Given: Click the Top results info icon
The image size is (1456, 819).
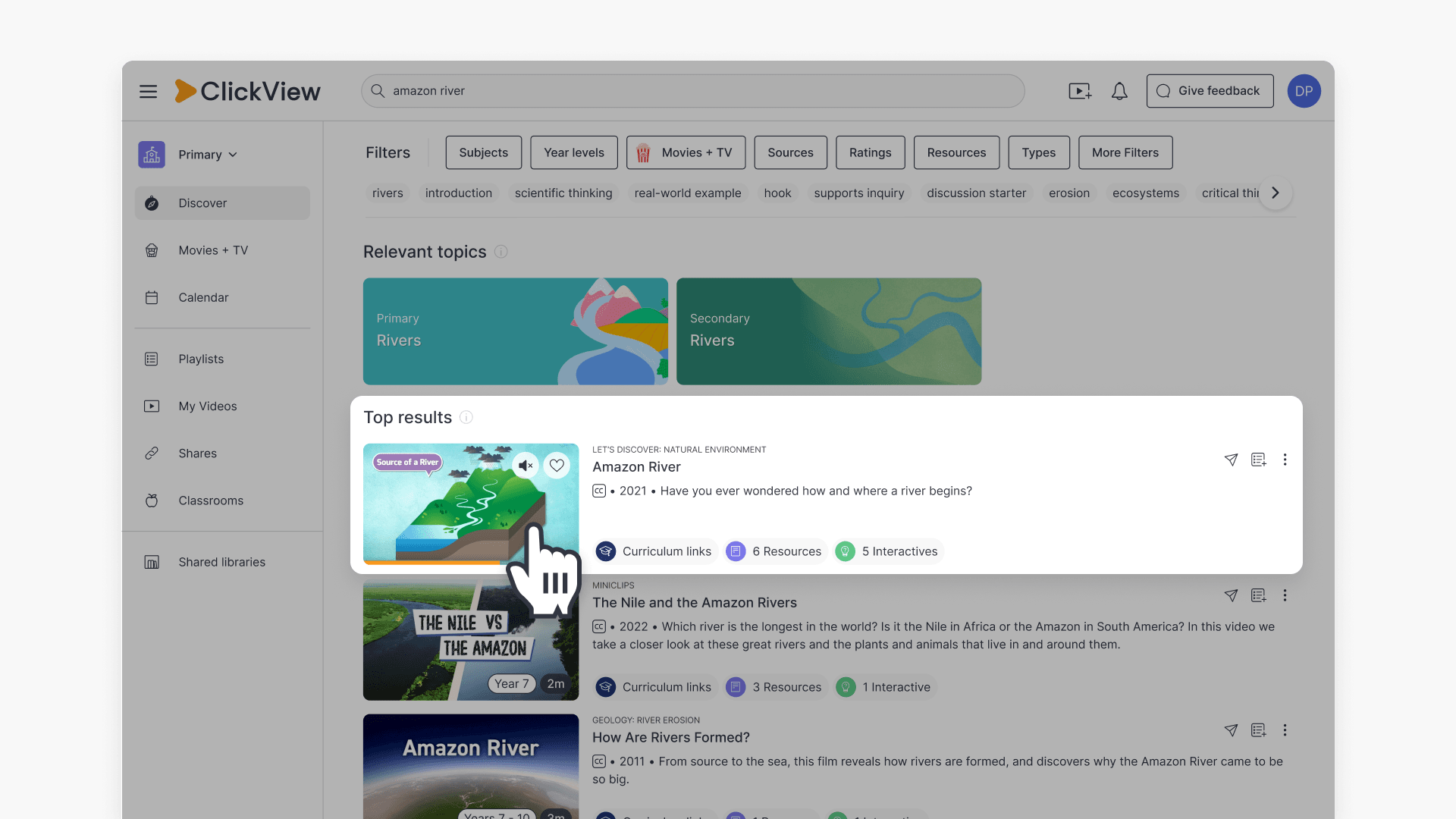Looking at the screenshot, I should (466, 417).
